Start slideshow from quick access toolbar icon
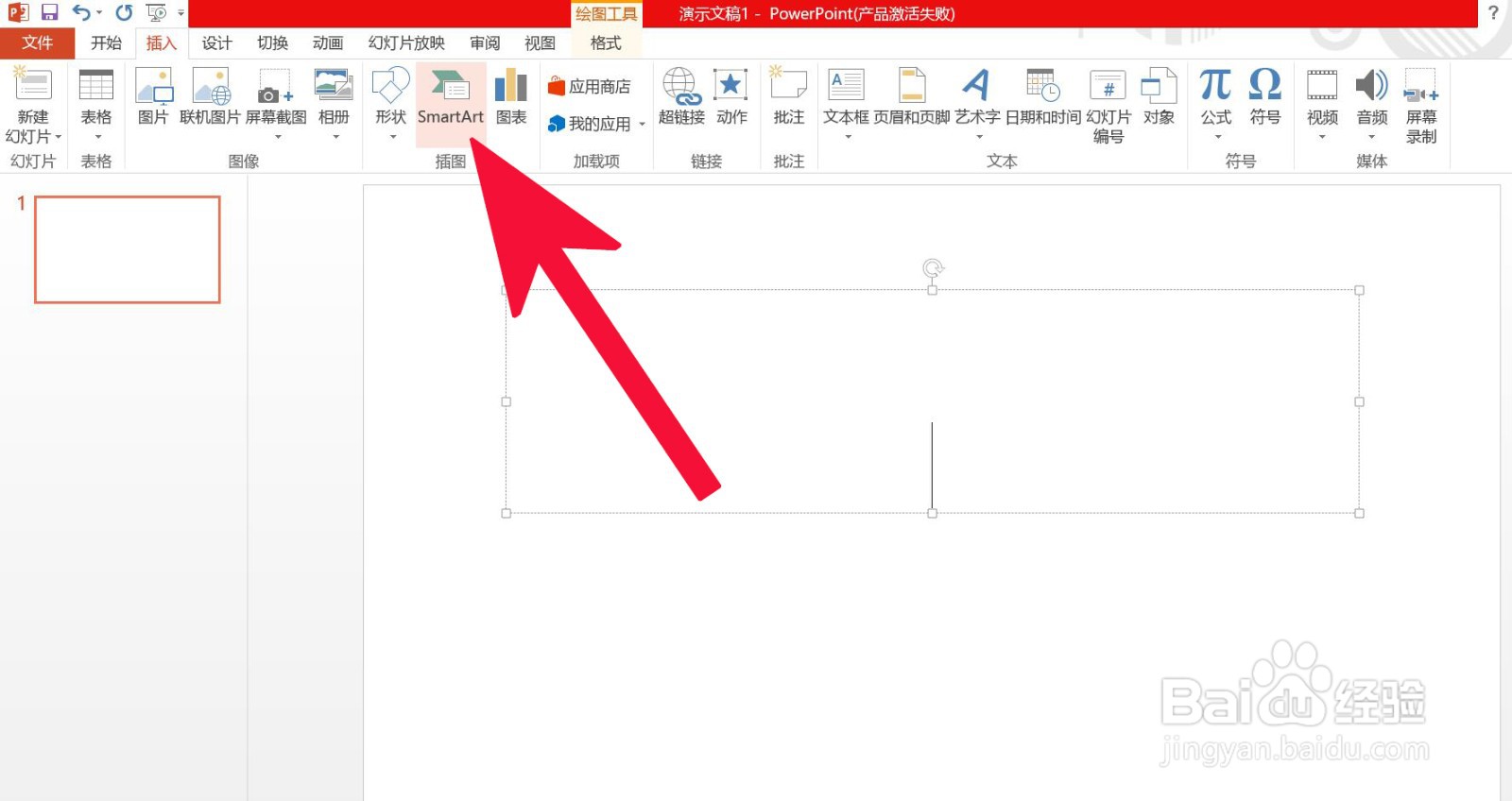The image size is (1512, 801). [157, 12]
